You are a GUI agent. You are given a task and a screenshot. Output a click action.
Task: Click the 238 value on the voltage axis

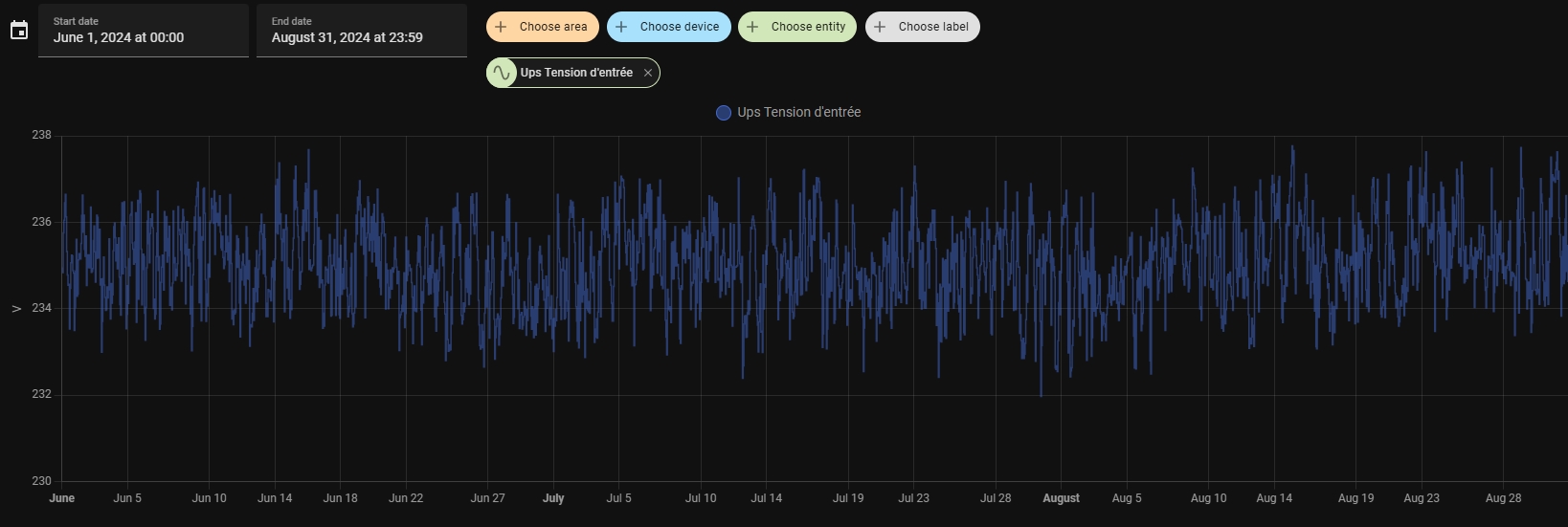tap(41, 135)
